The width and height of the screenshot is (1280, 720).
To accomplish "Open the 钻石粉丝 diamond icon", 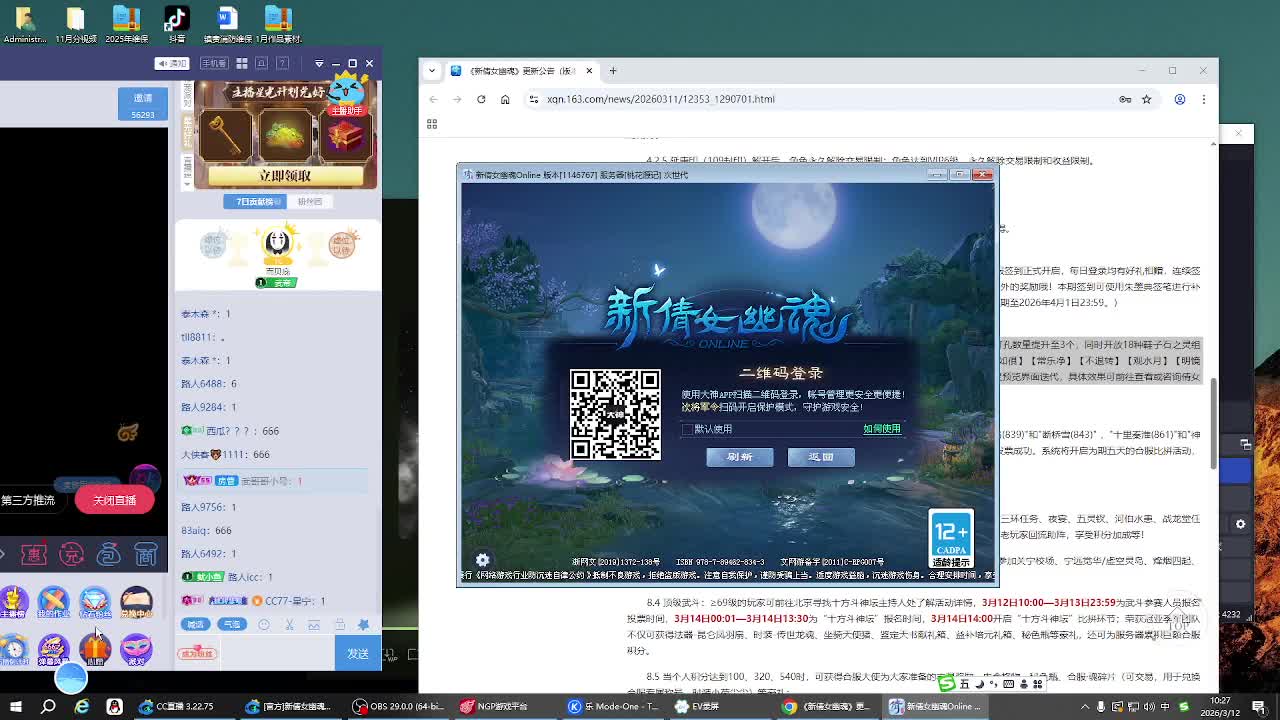I will [94, 602].
